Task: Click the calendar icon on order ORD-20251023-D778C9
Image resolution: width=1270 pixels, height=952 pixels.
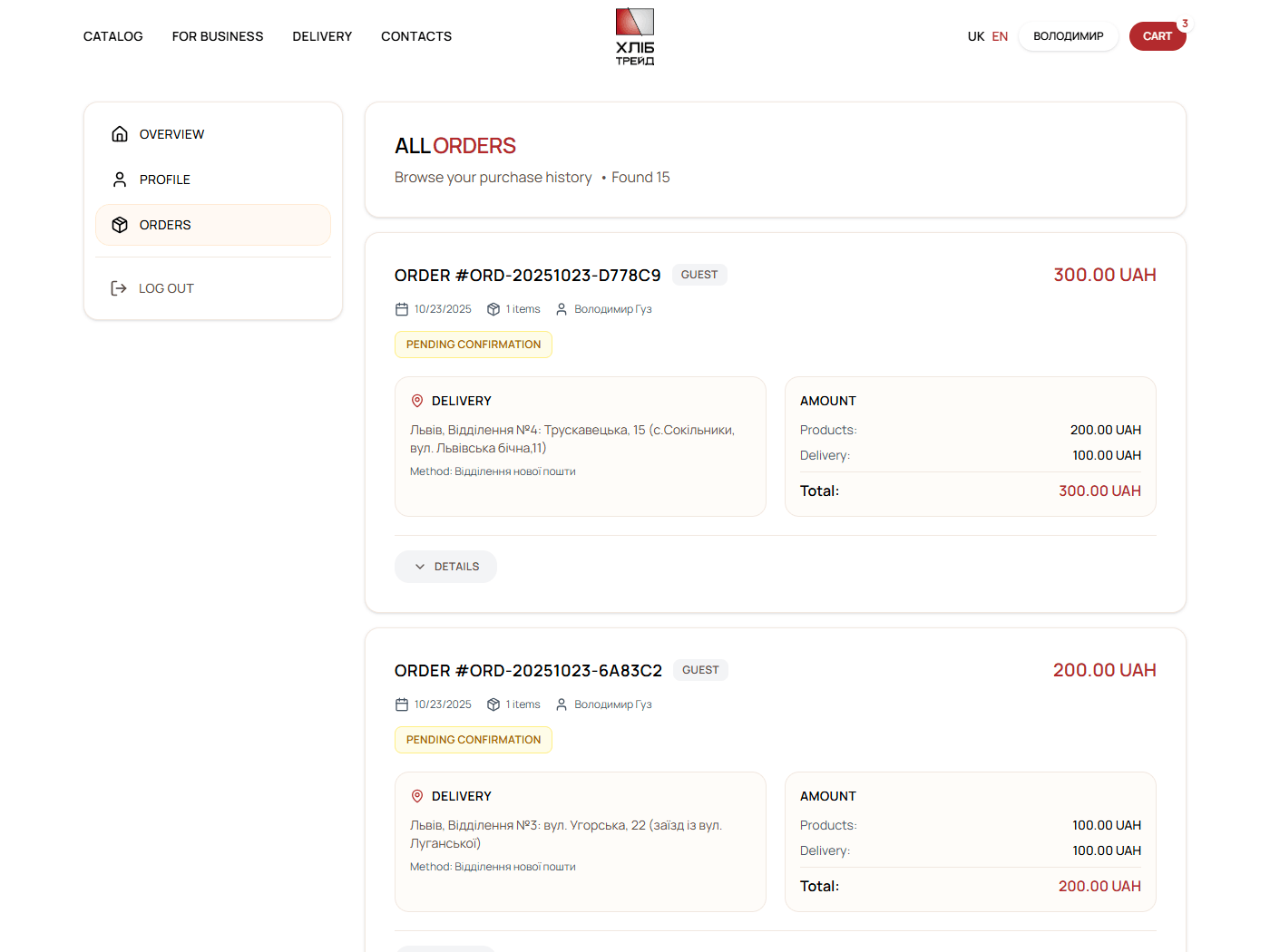Action: [402, 308]
